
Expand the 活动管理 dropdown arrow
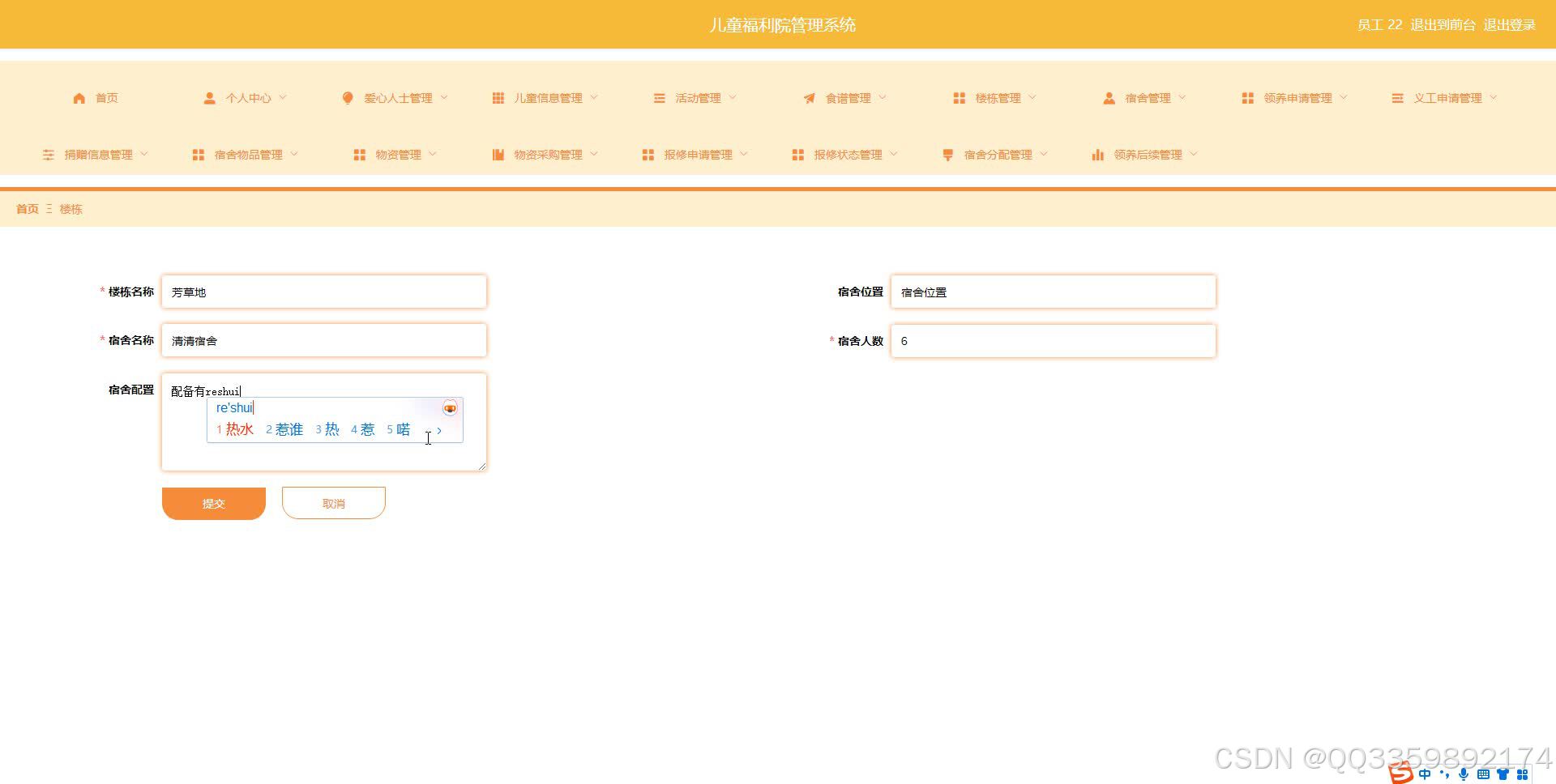(x=733, y=97)
